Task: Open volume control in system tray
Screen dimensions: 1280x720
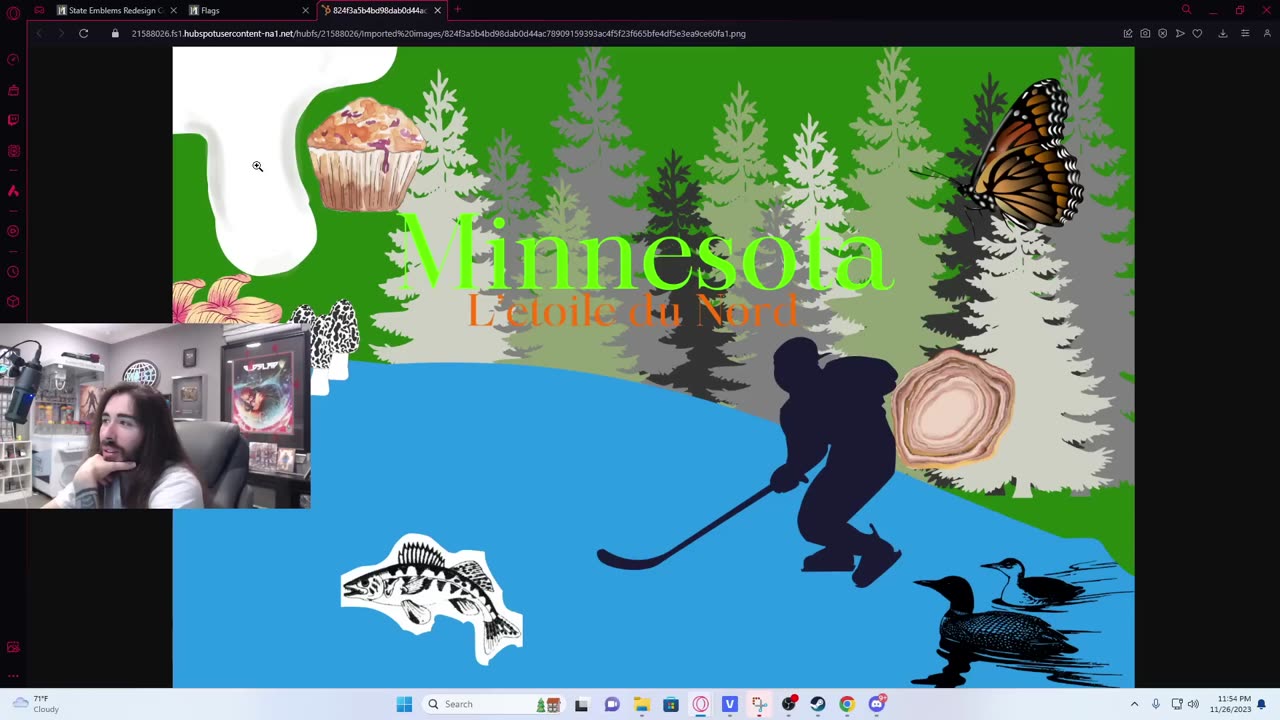Action: (1193, 704)
